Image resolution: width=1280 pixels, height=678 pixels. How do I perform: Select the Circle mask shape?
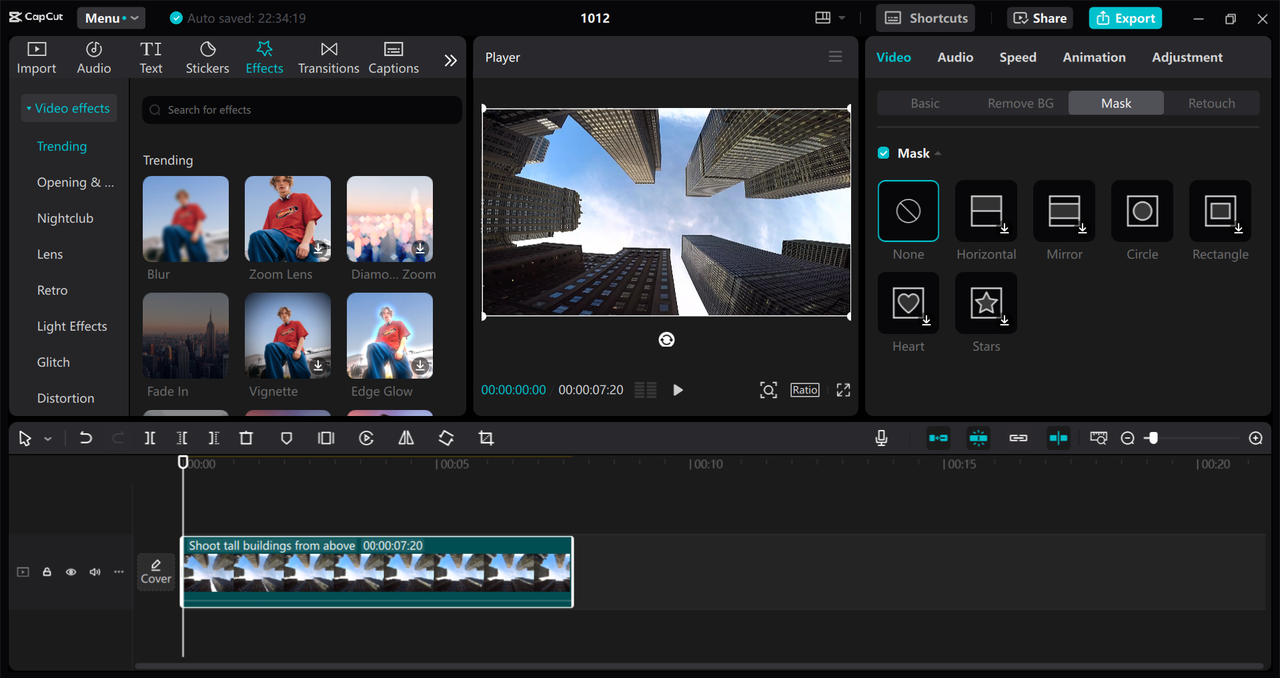point(1142,211)
